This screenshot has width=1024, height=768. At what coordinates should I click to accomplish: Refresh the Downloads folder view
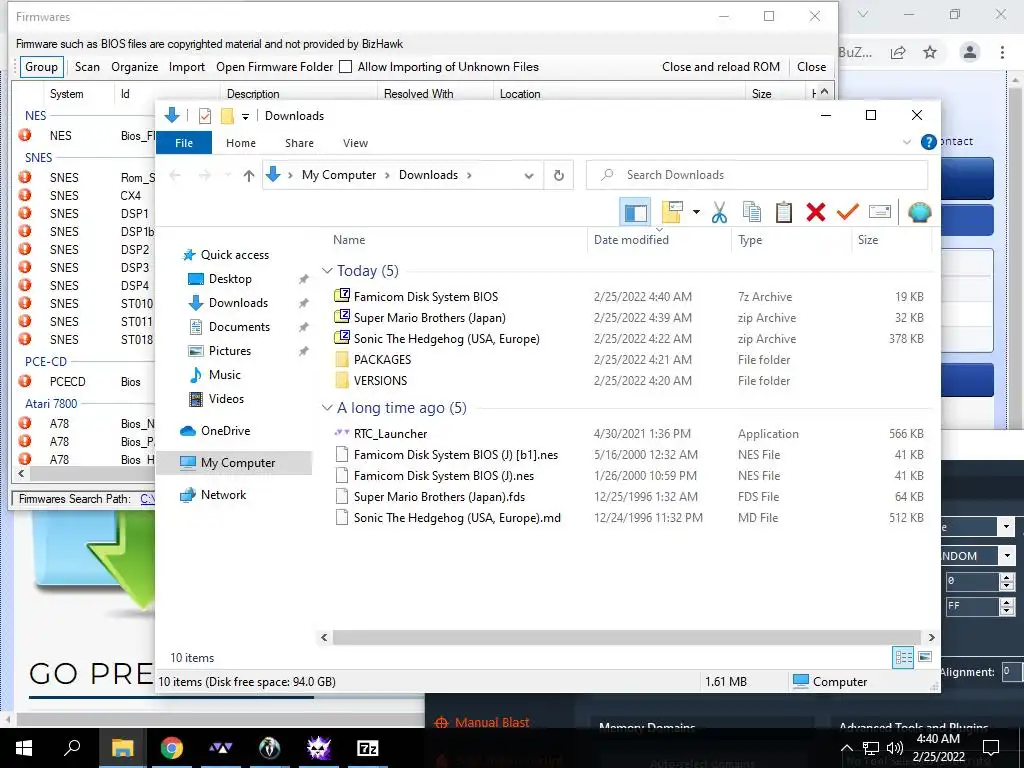pyautogui.click(x=558, y=175)
